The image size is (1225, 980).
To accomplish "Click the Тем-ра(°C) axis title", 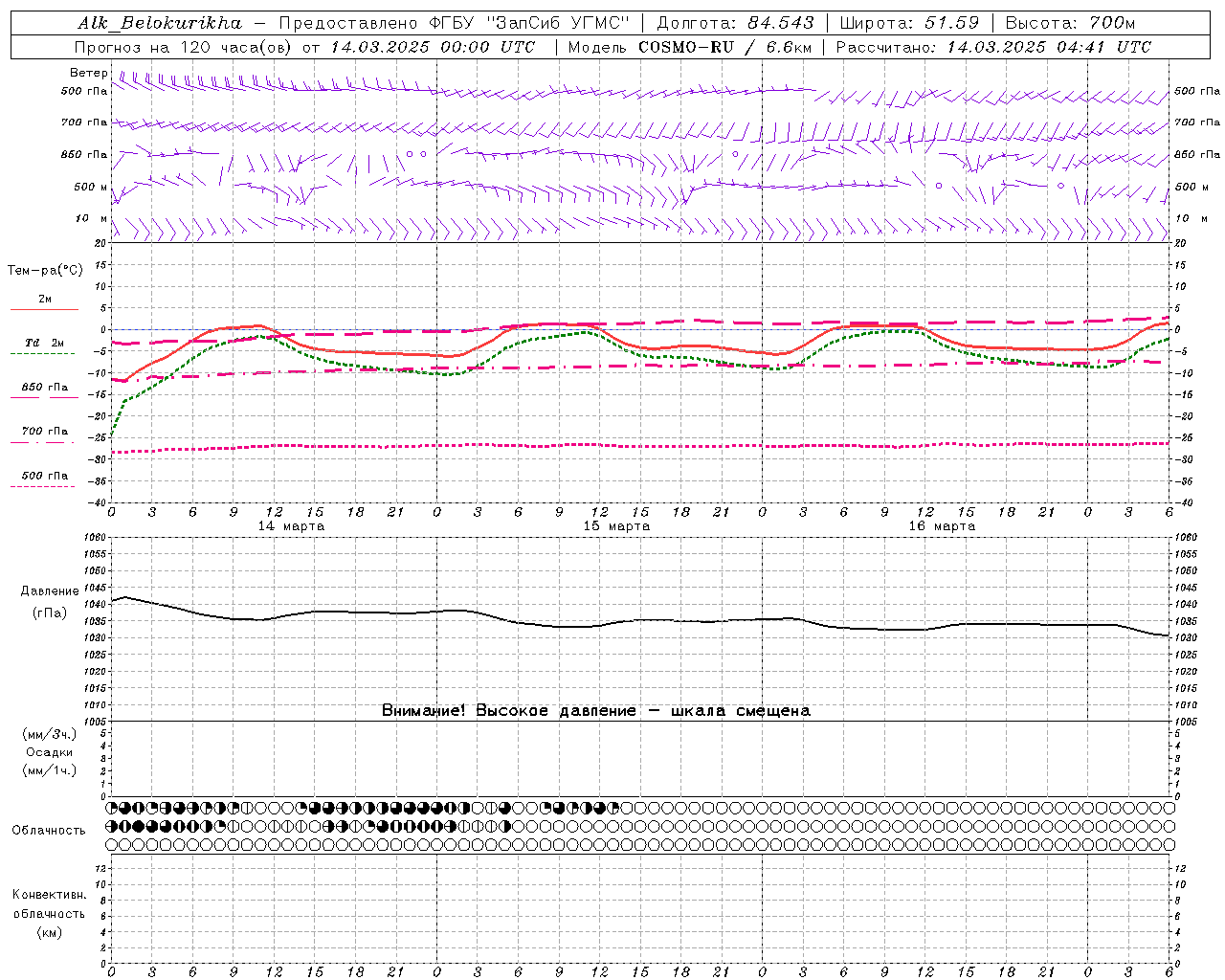I will point(45,271).
